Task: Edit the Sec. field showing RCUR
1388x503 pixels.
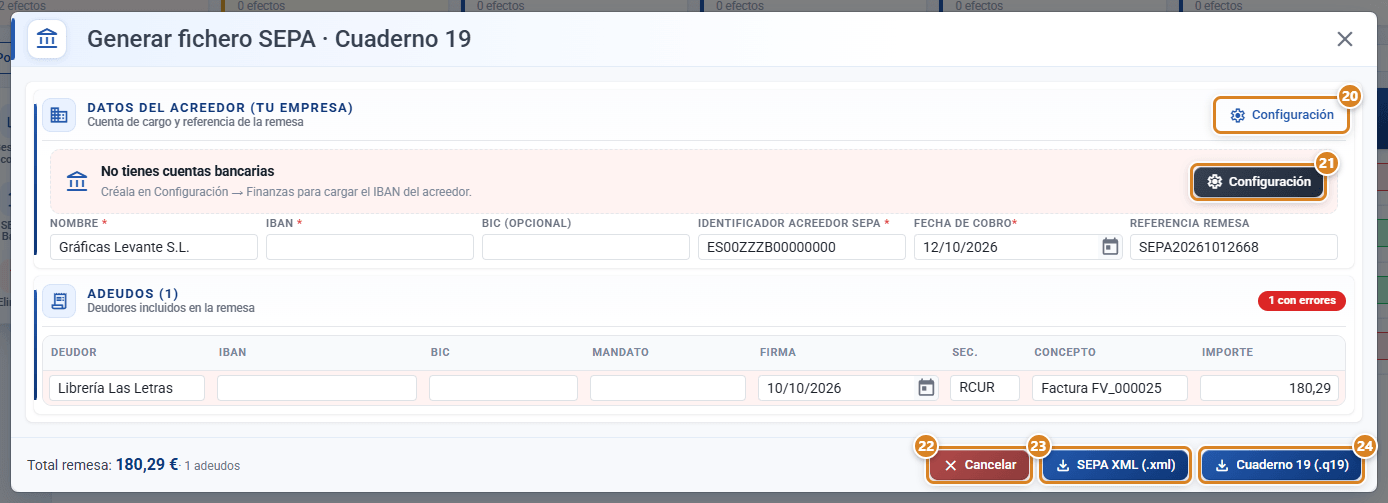Action: click(985, 388)
